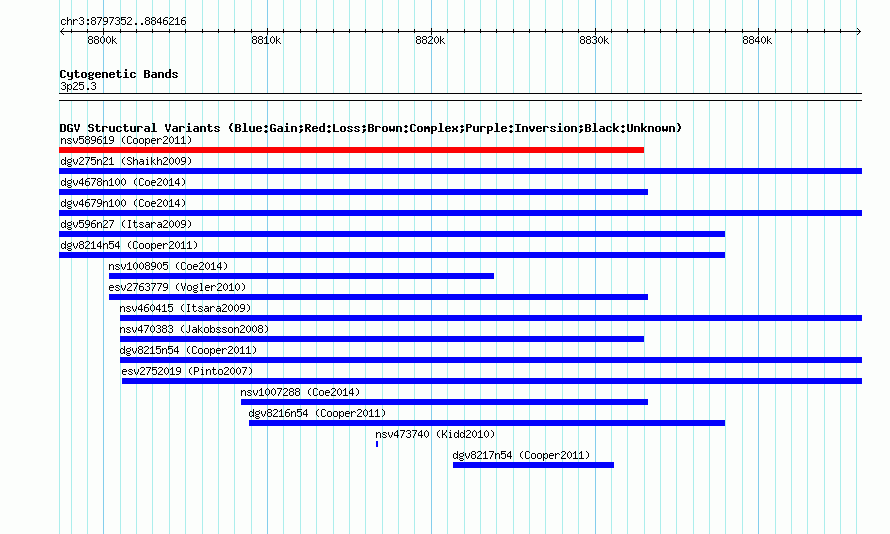Open nsv473740 (Kidd2010) label
Image resolution: width=890 pixels, height=534 pixels.
click(x=435, y=434)
